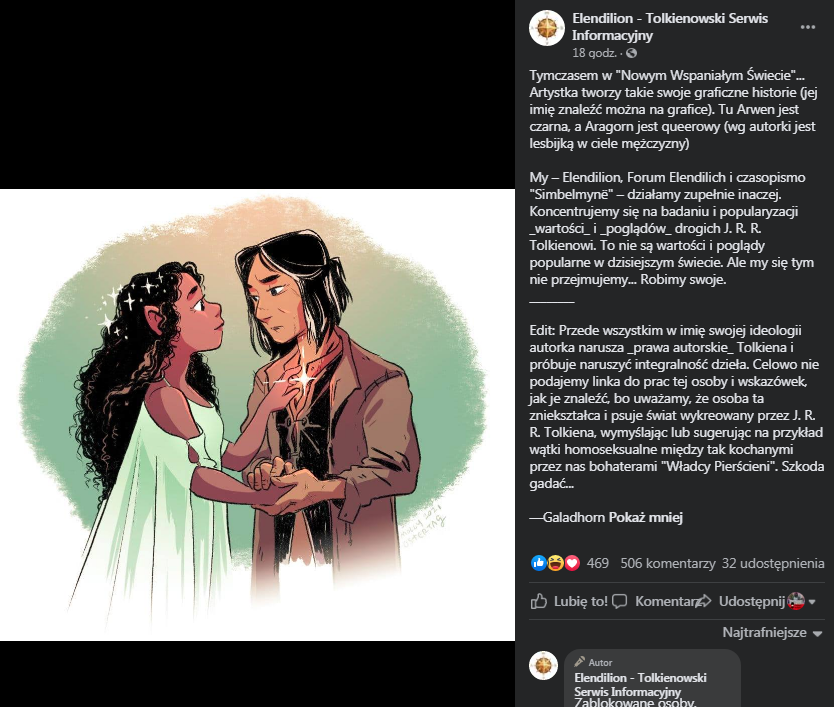Click the commenter avatar in comment section
This screenshot has height=707, width=834.
544,666
